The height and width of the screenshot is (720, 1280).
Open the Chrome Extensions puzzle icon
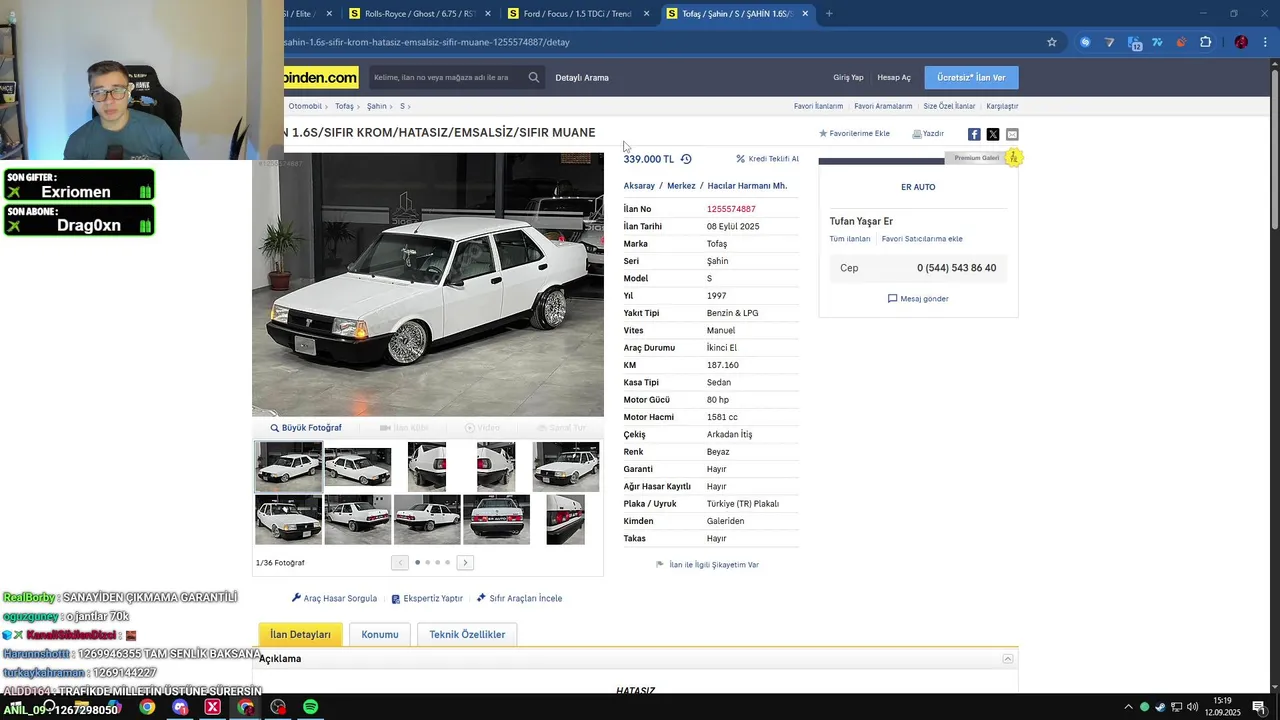1205,42
